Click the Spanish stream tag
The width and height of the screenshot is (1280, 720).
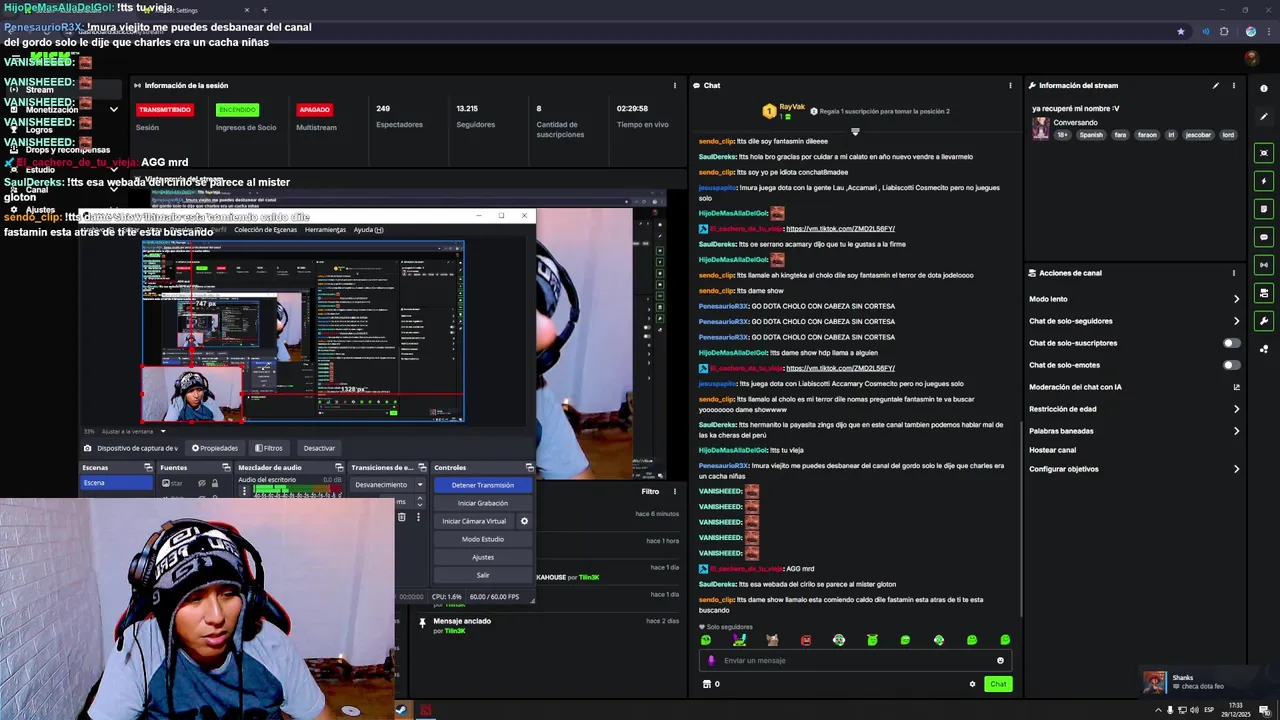click(1091, 135)
